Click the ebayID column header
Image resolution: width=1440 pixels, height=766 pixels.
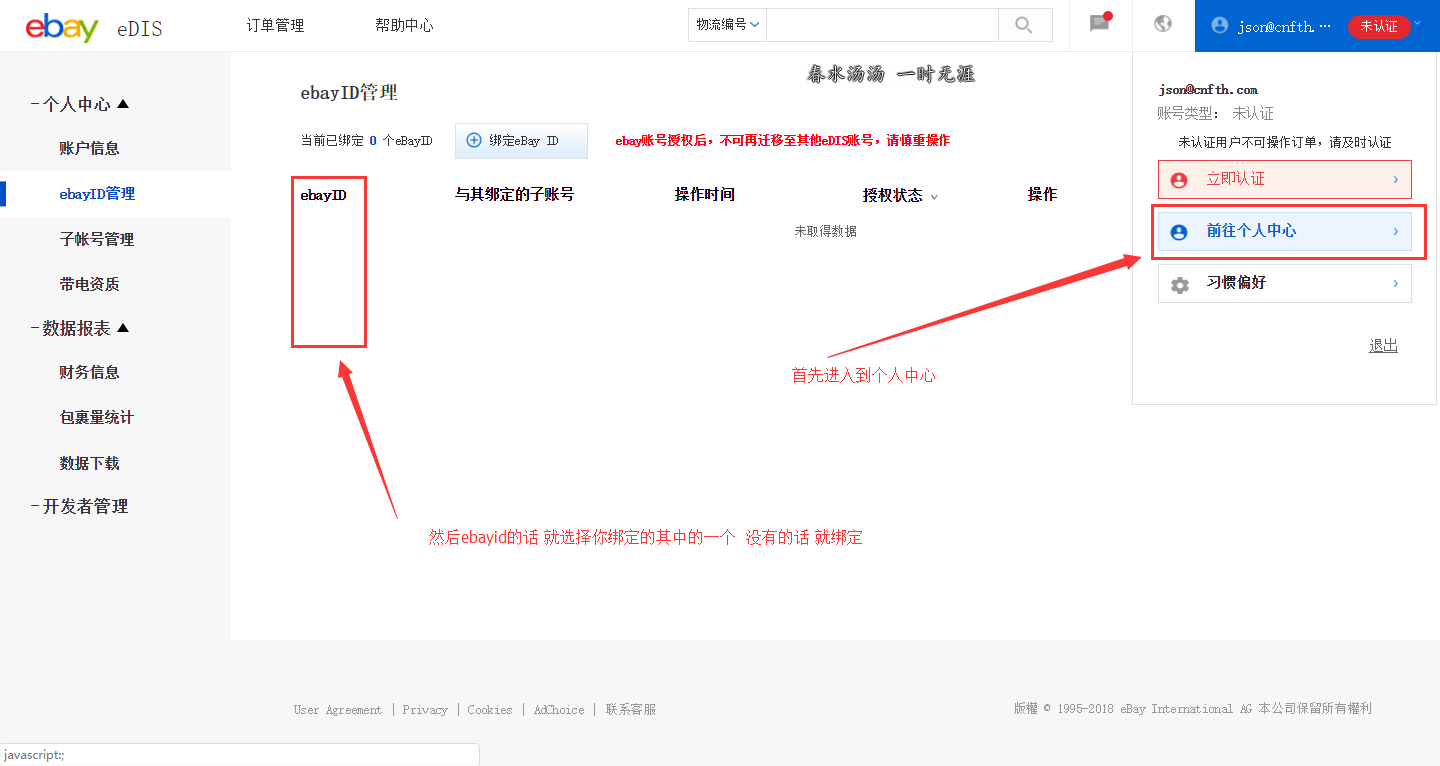[x=323, y=195]
